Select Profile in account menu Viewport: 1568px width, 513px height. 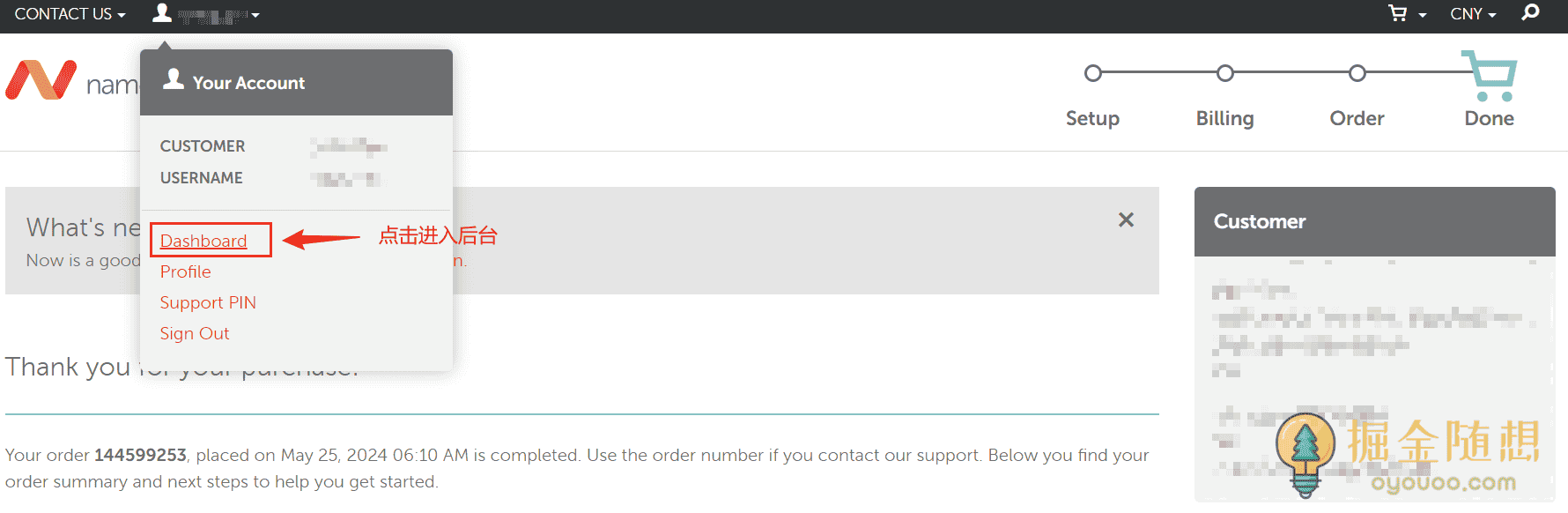pyautogui.click(x=186, y=271)
